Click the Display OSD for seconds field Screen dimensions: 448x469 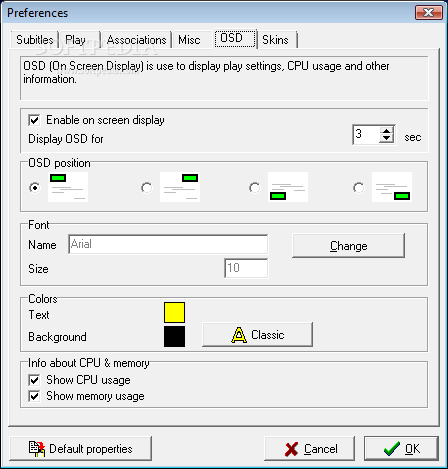point(366,135)
